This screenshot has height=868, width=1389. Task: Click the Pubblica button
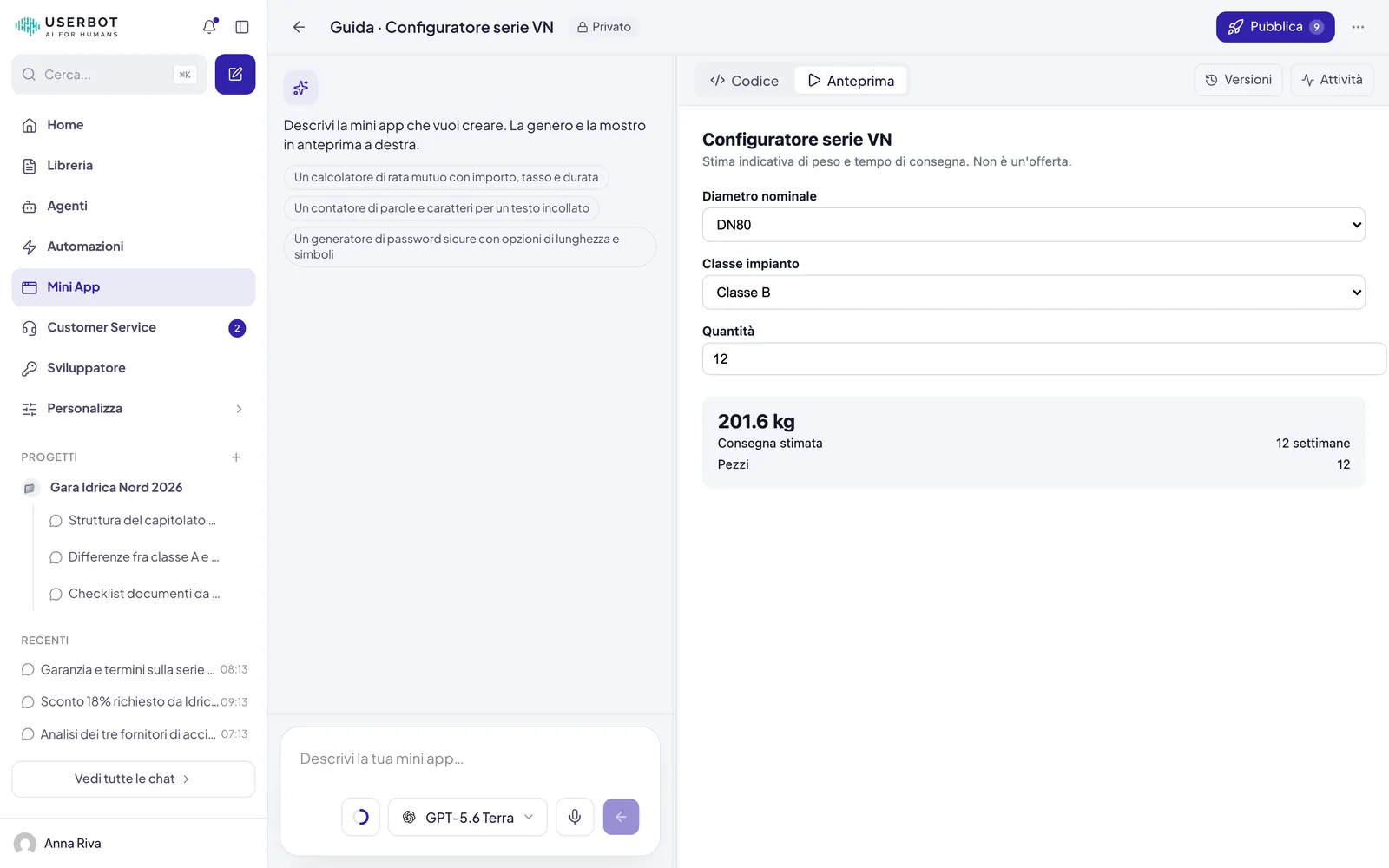pos(1275,27)
